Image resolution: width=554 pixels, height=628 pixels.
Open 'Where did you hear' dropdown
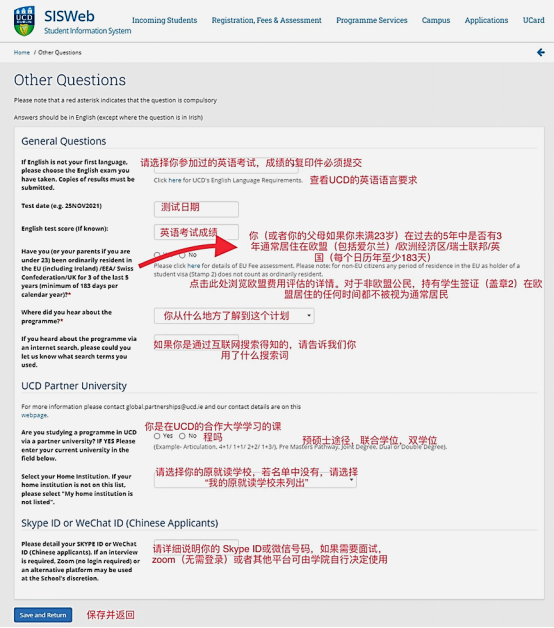pos(234,316)
